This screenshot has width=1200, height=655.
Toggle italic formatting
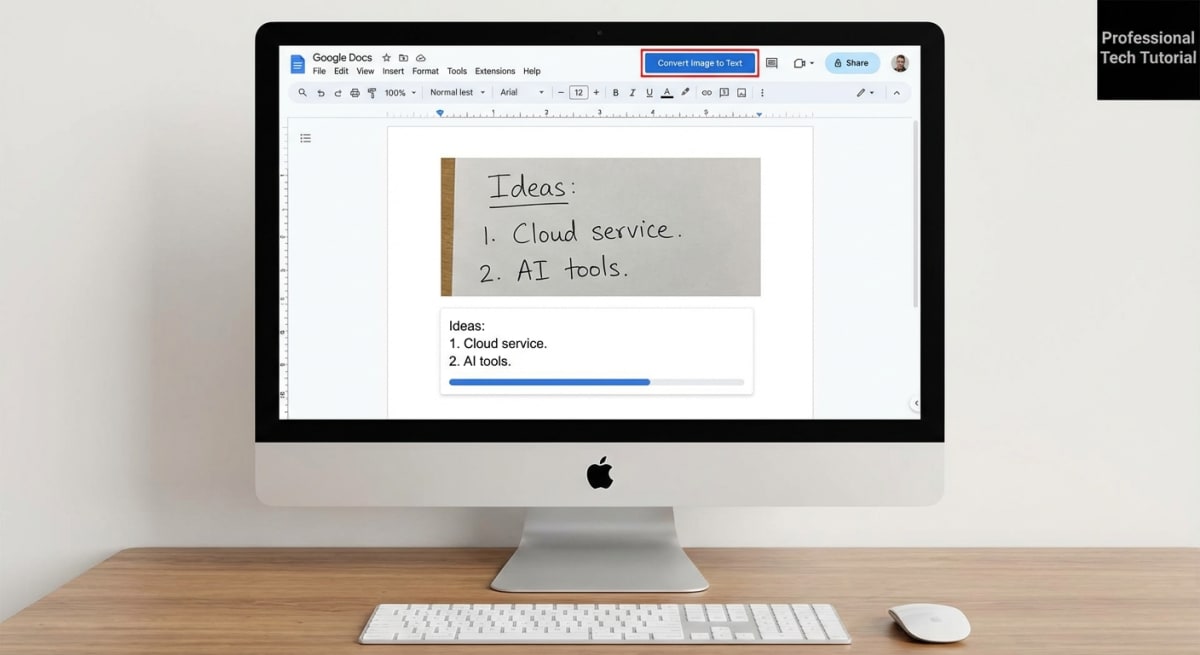click(632, 92)
